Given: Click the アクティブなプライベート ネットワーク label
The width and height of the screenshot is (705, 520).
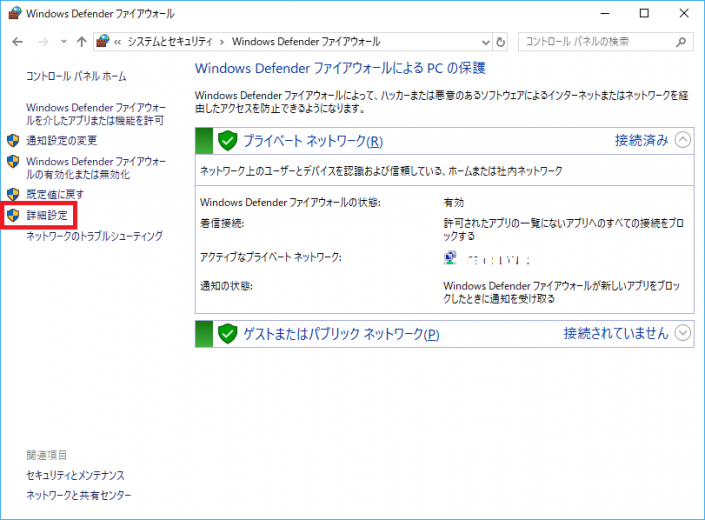Looking at the screenshot, I should (271, 258).
